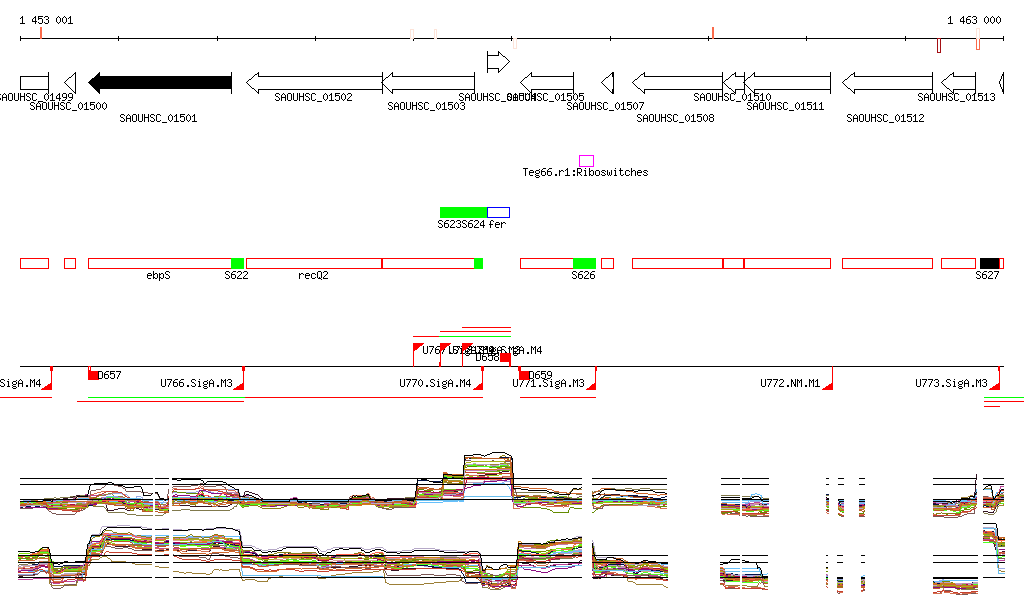Select the red ebpS annotation box
1024x611 pixels.
[159, 263]
